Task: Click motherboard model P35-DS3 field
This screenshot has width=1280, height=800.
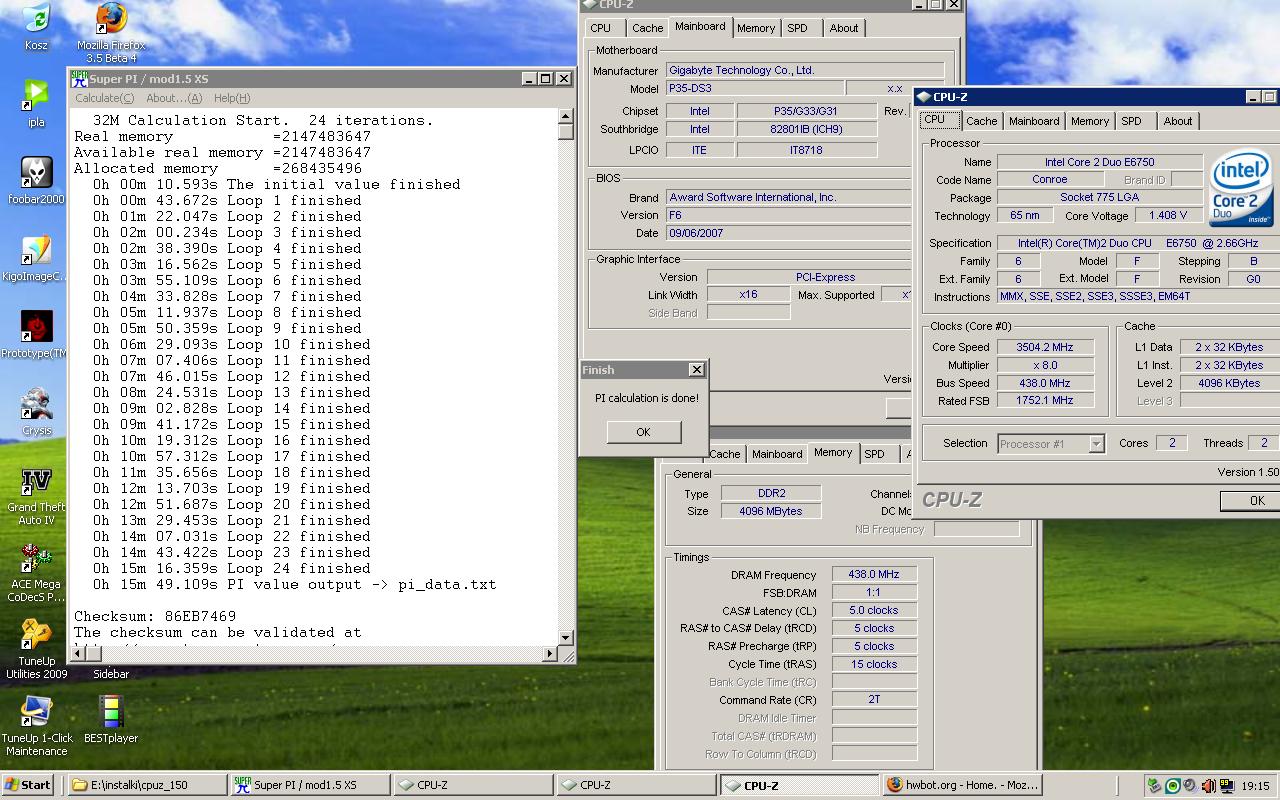Action: click(754, 88)
